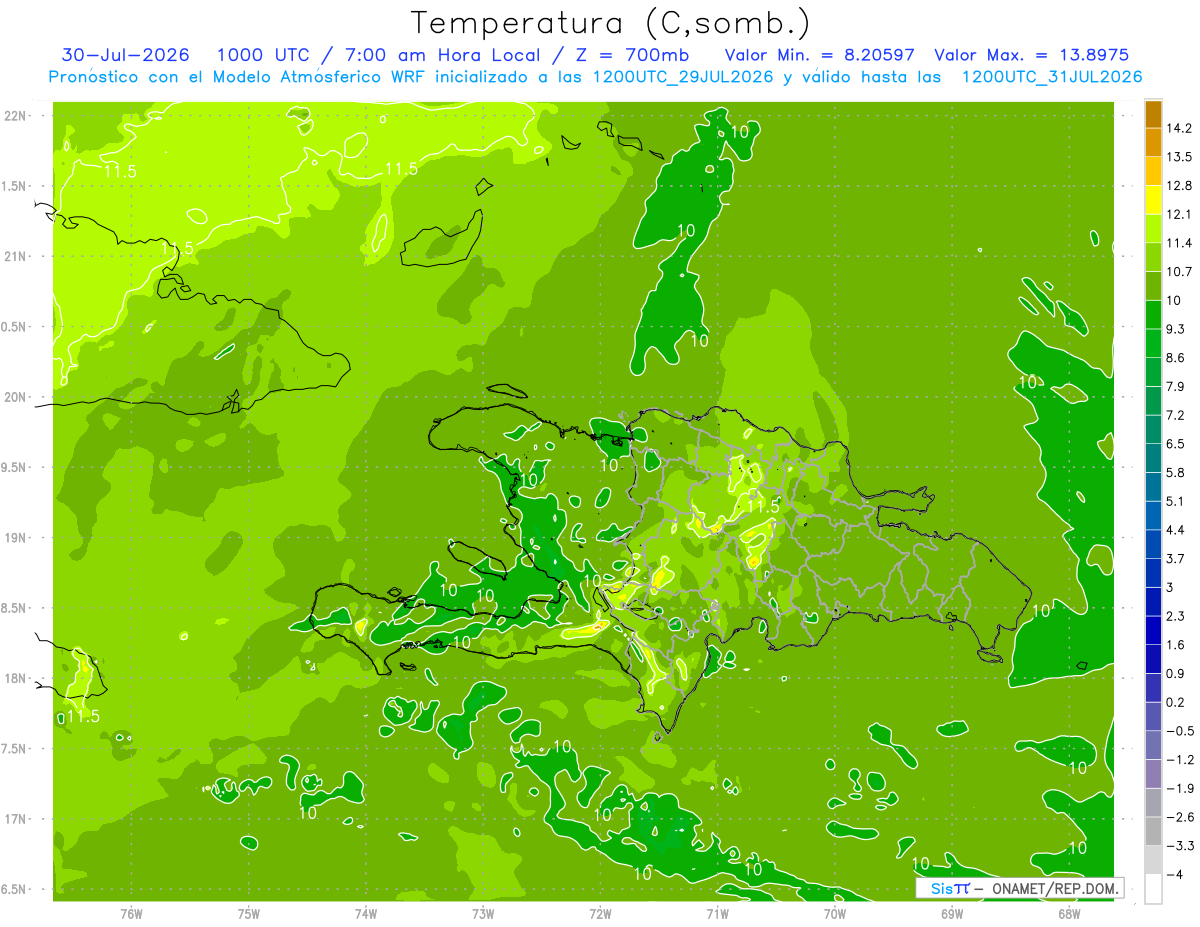Screen dimensions: 1200x927
Task: Click the '21N' latitude axis label
Action: 17,256
